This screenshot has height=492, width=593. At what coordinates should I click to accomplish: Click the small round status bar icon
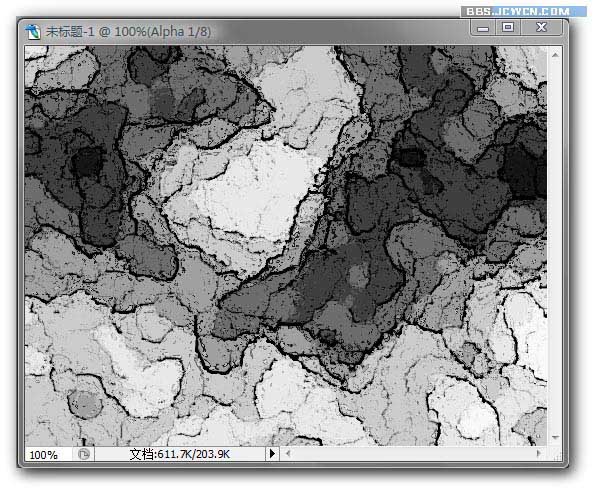(x=84, y=453)
